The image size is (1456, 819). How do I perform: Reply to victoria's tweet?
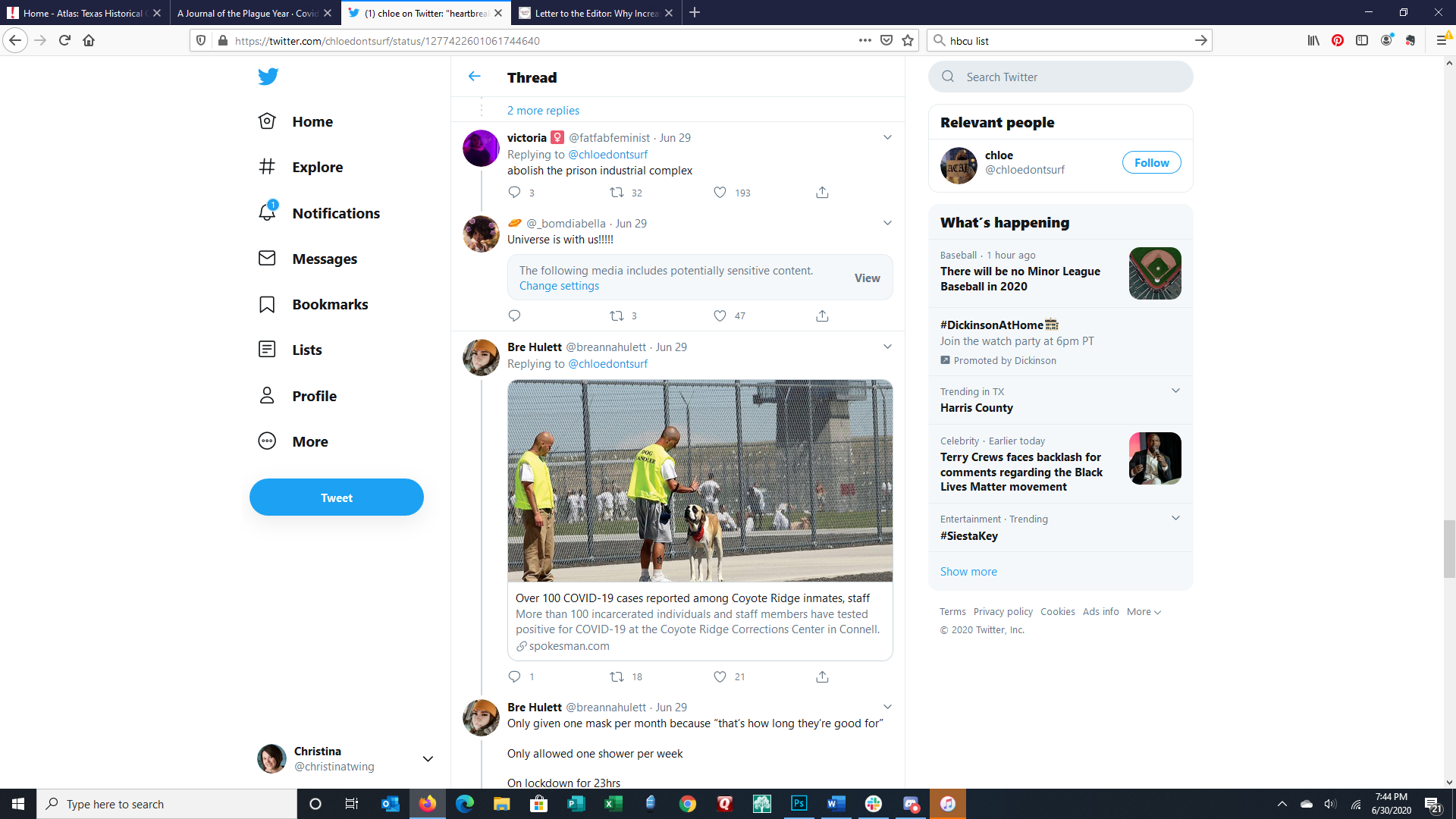(x=514, y=193)
